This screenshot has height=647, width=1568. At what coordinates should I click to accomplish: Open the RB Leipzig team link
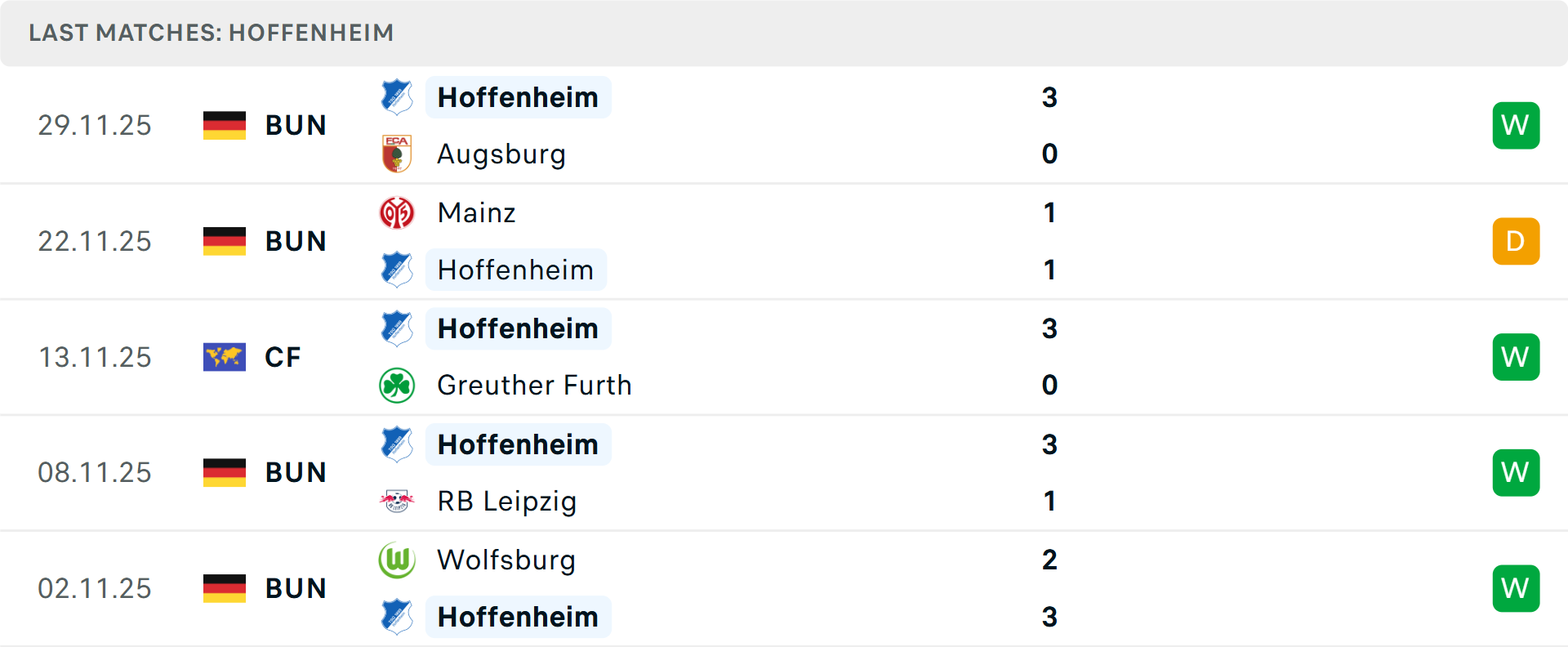click(506, 501)
